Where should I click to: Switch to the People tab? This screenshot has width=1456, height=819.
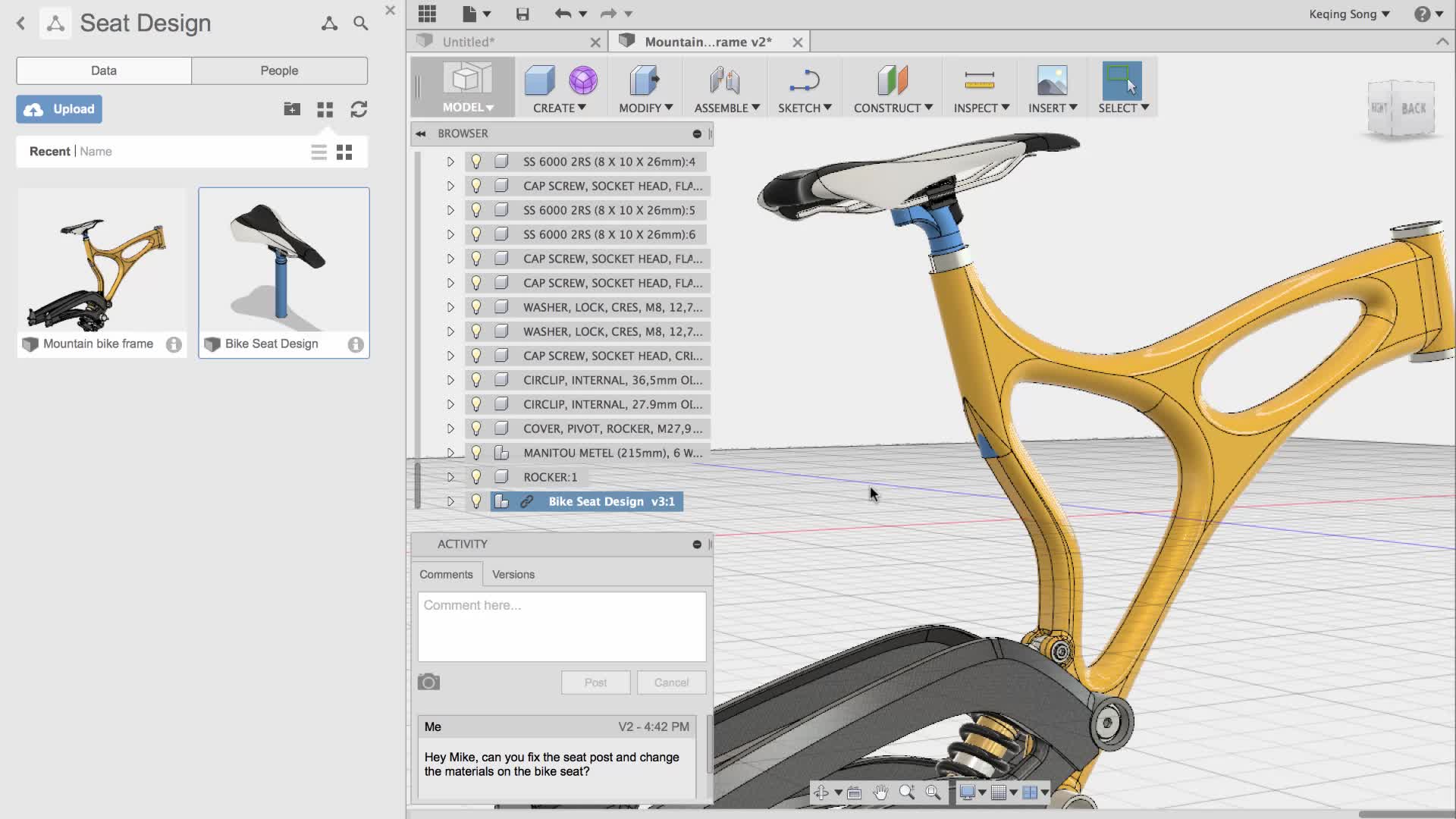(x=279, y=71)
